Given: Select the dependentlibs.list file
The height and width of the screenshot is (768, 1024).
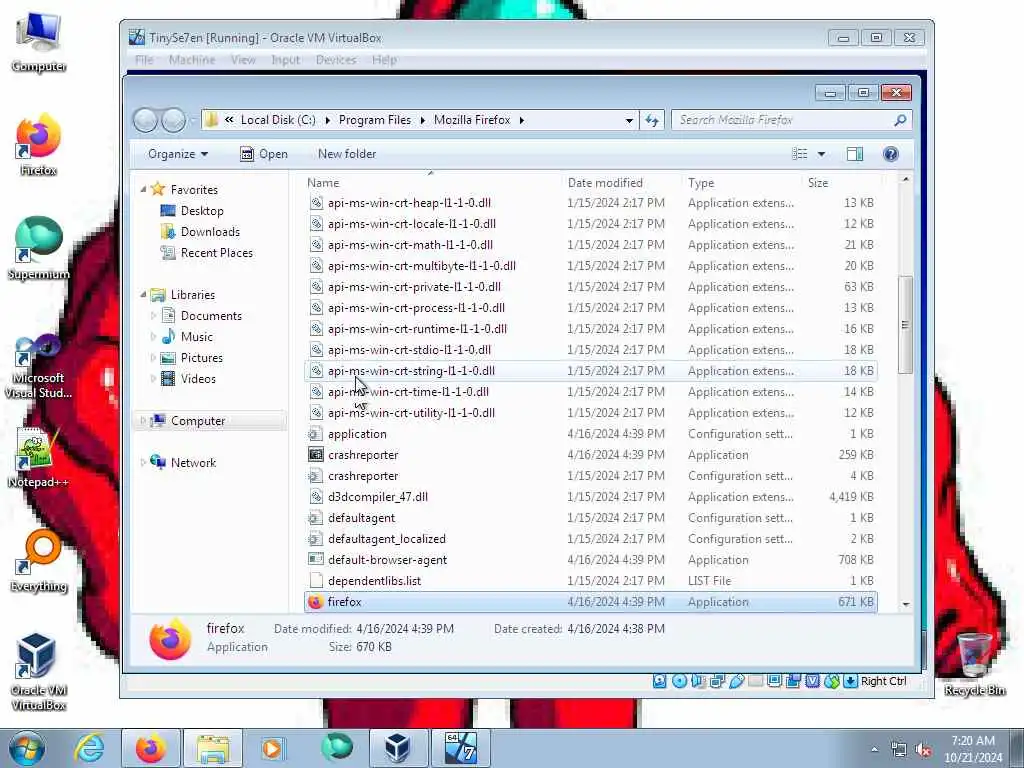Looking at the screenshot, I should [x=590, y=581].
